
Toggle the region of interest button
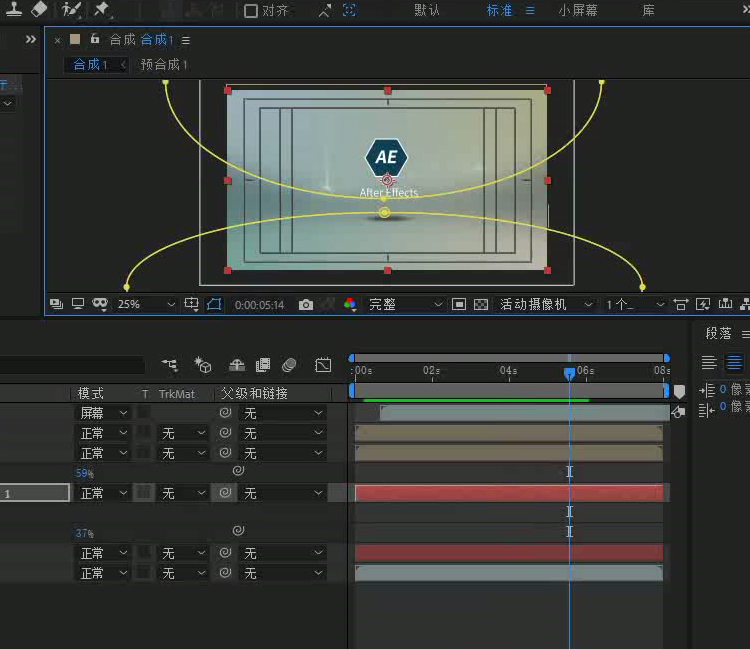point(458,304)
